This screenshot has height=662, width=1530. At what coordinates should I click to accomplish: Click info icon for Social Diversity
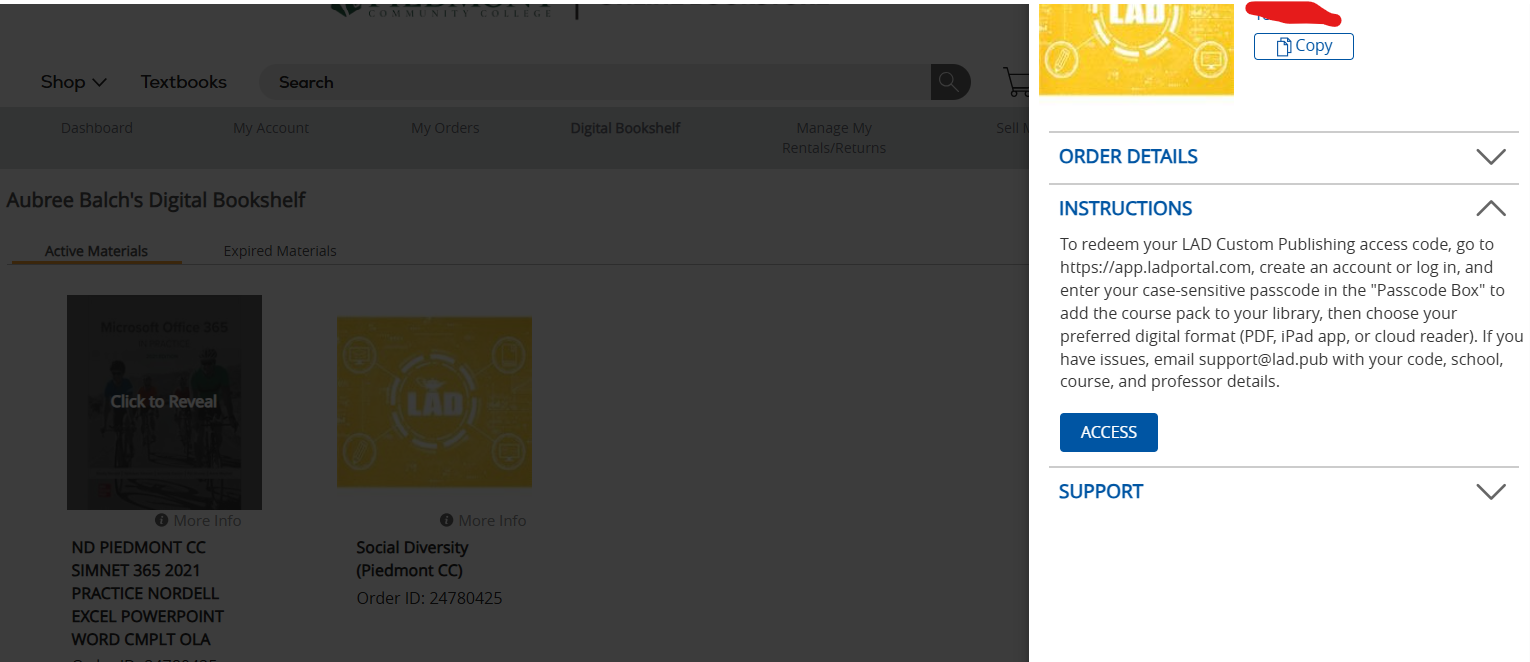tap(445, 520)
